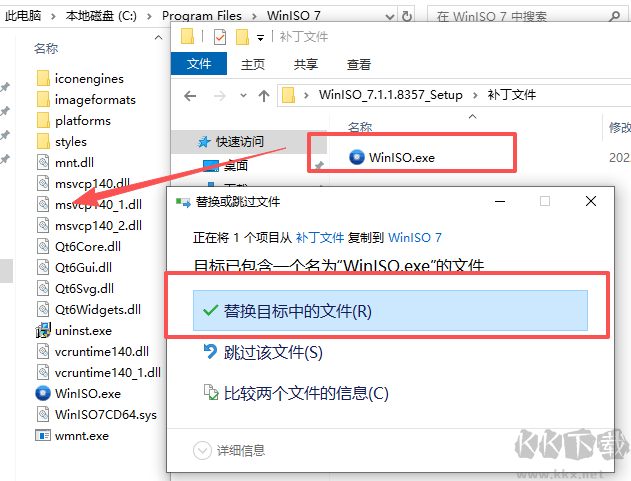
Task: Select the styles folder icon
Action: pyautogui.click(x=43, y=141)
